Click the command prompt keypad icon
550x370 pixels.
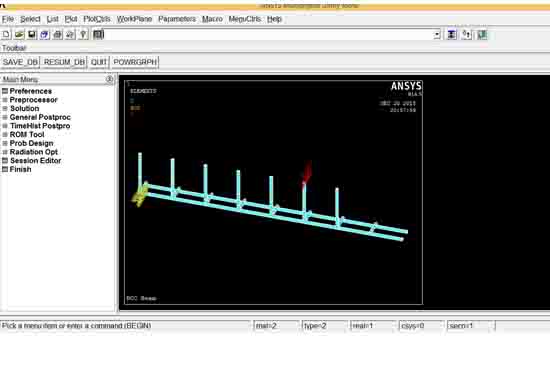[98, 34]
